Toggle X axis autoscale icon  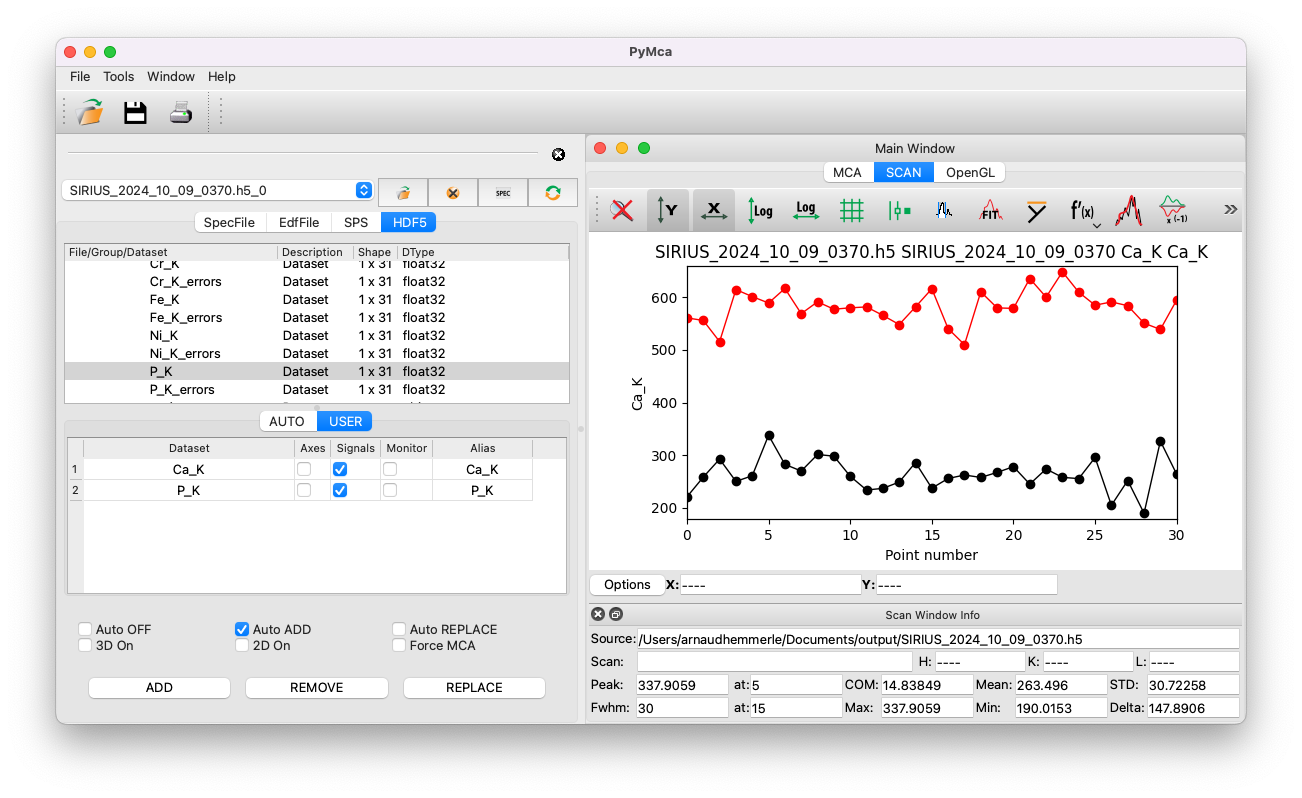713,210
